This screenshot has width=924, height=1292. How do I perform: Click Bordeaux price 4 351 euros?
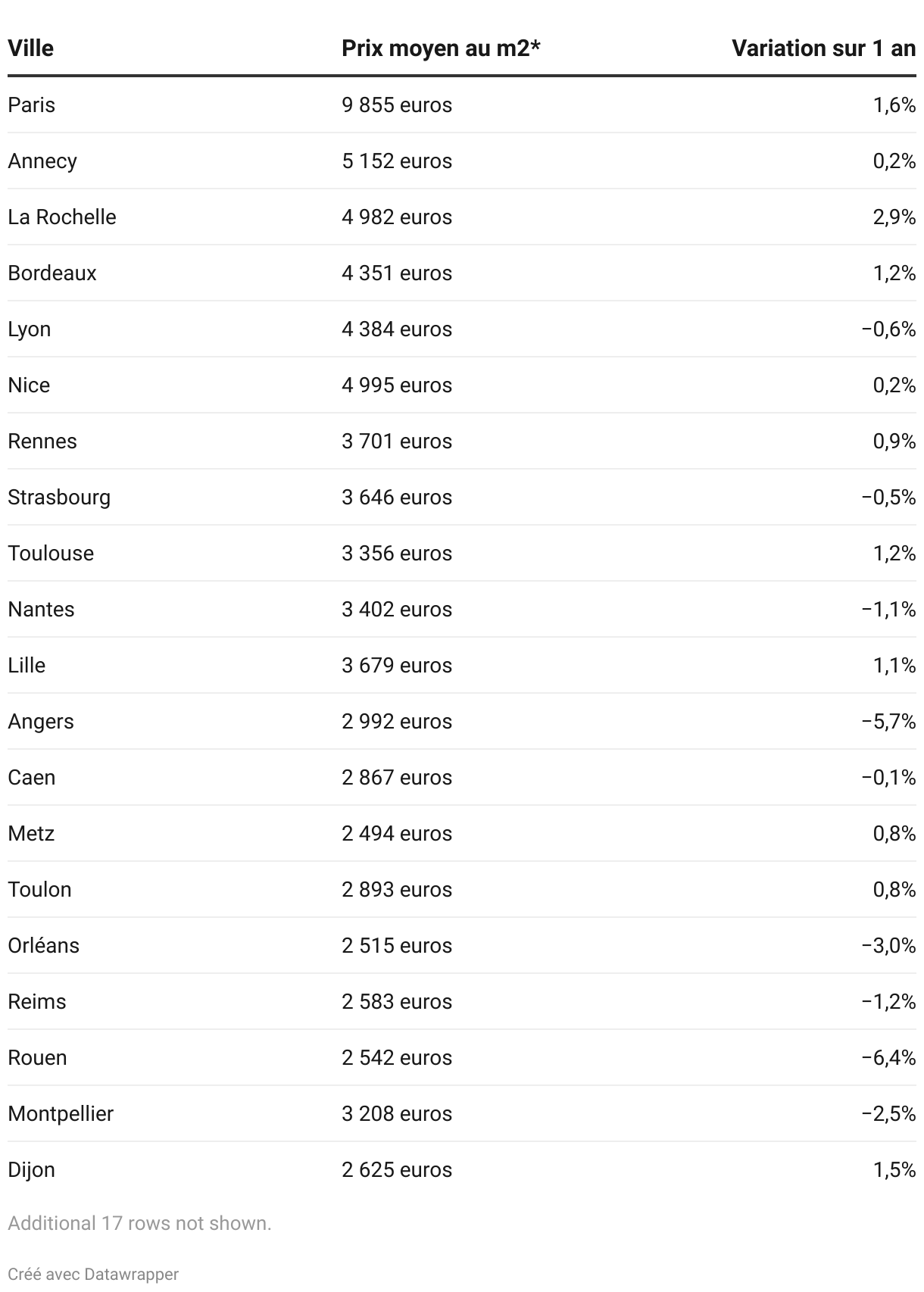tap(397, 273)
